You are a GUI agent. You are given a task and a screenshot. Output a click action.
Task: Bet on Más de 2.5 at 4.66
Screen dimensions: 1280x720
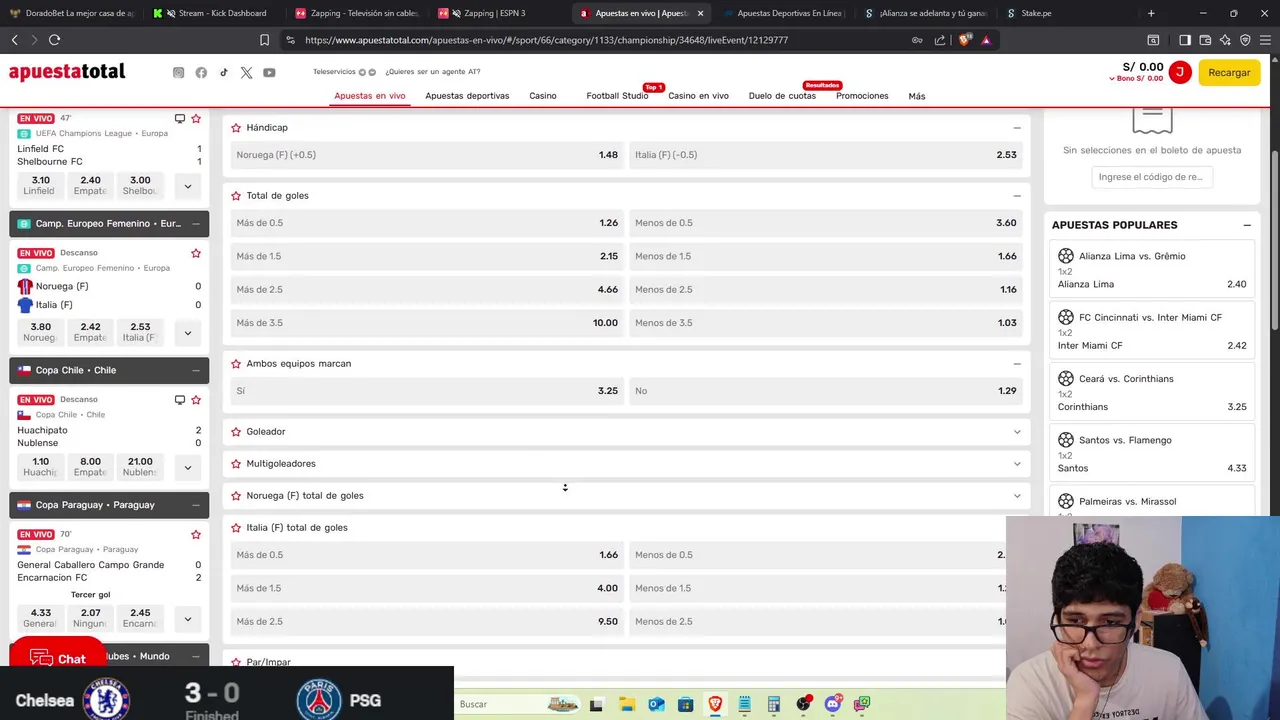427,290
